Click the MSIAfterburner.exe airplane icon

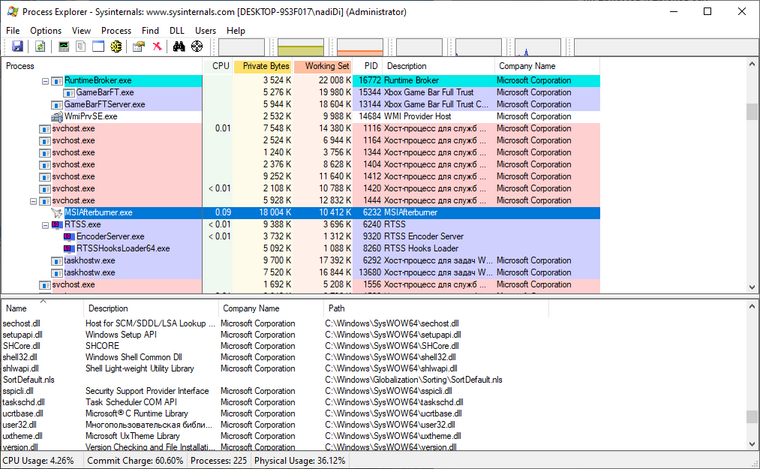pyautogui.click(x=57, y=213)
